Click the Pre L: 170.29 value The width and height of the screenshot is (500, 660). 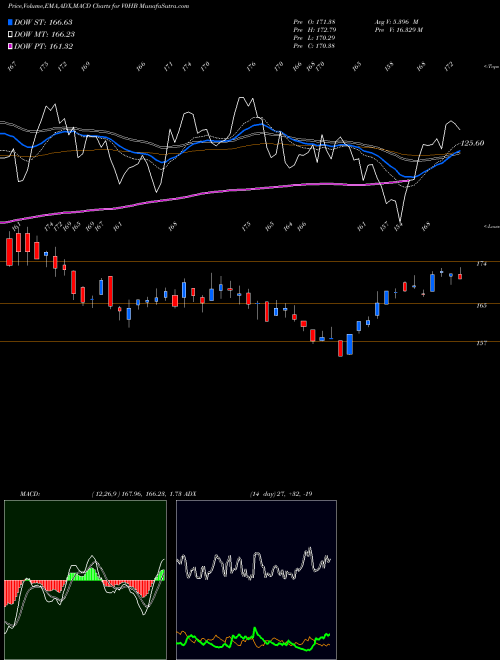[314, 38]
